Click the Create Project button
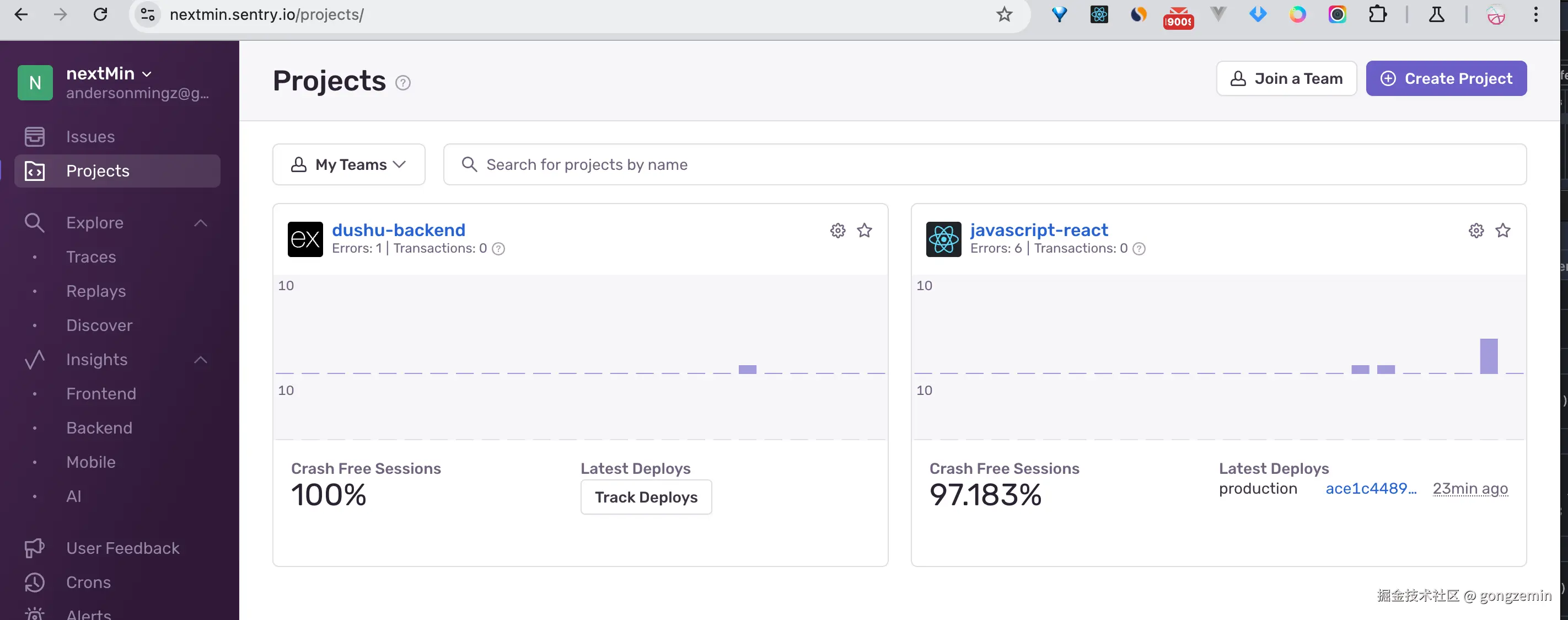Screen dimensions: 1568x620 coord(1446,78)
